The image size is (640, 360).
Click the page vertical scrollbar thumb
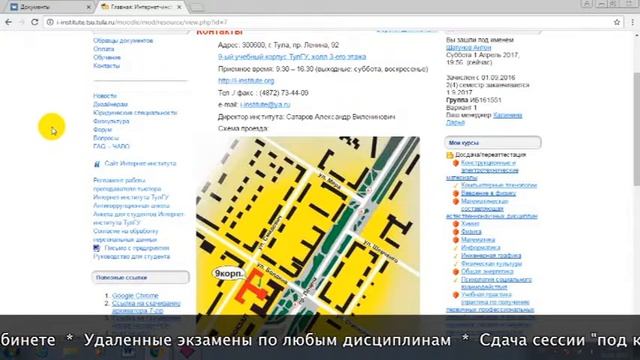[x=636, y=129]
